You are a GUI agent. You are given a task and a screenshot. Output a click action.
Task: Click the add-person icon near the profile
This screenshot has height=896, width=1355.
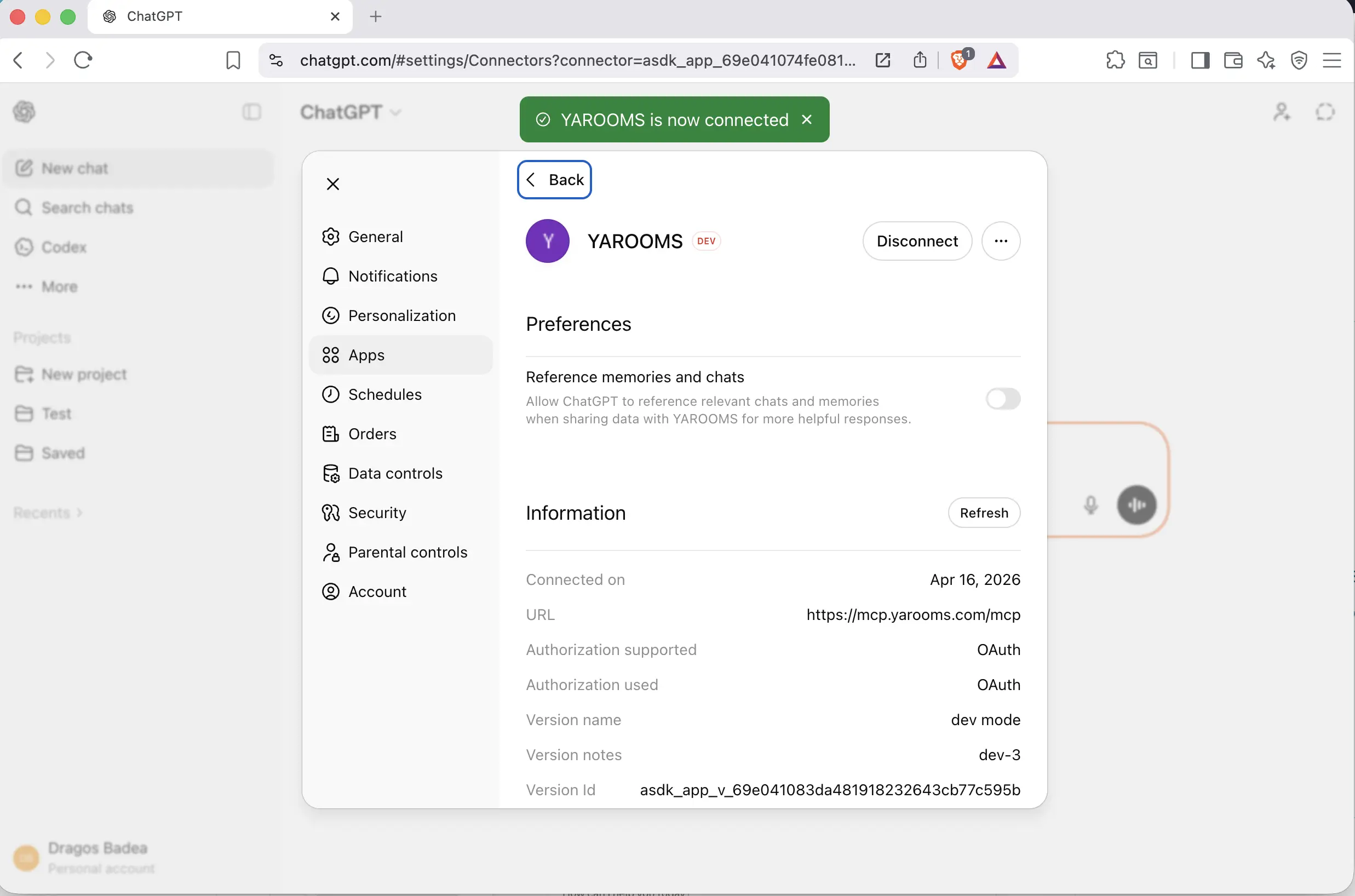[x=1282, y=111]
